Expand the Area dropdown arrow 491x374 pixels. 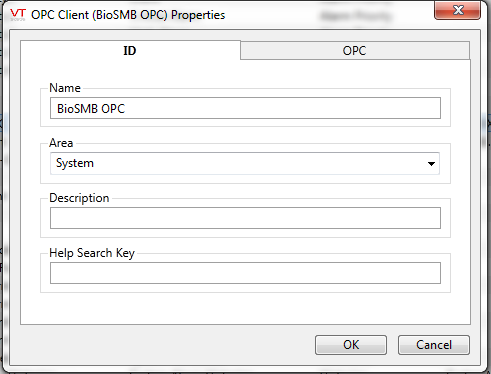pyautogui.click(x=431, y=164)
